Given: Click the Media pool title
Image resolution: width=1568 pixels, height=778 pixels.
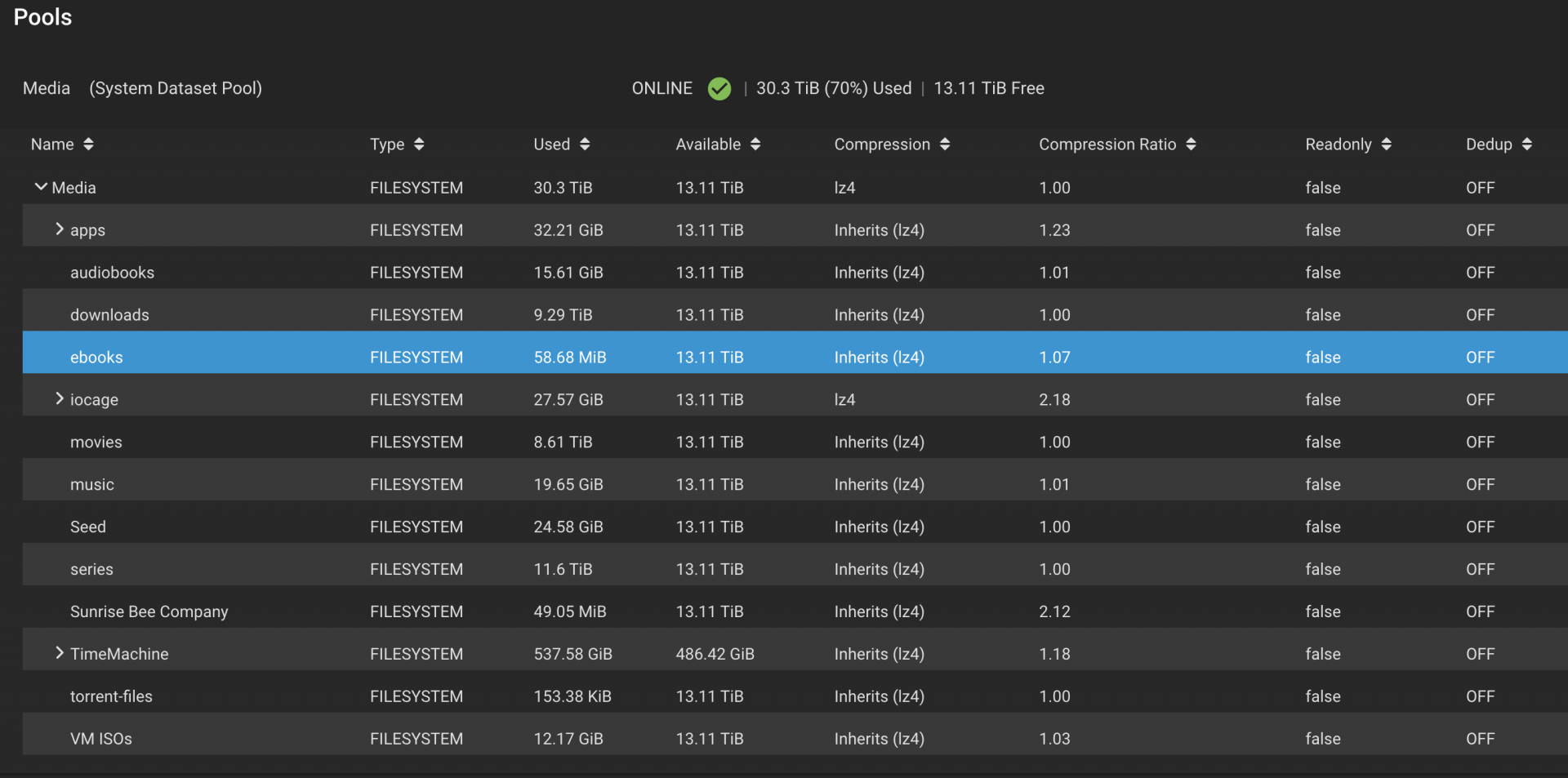Looking at the screenshot, I should (x=47, y=88).
